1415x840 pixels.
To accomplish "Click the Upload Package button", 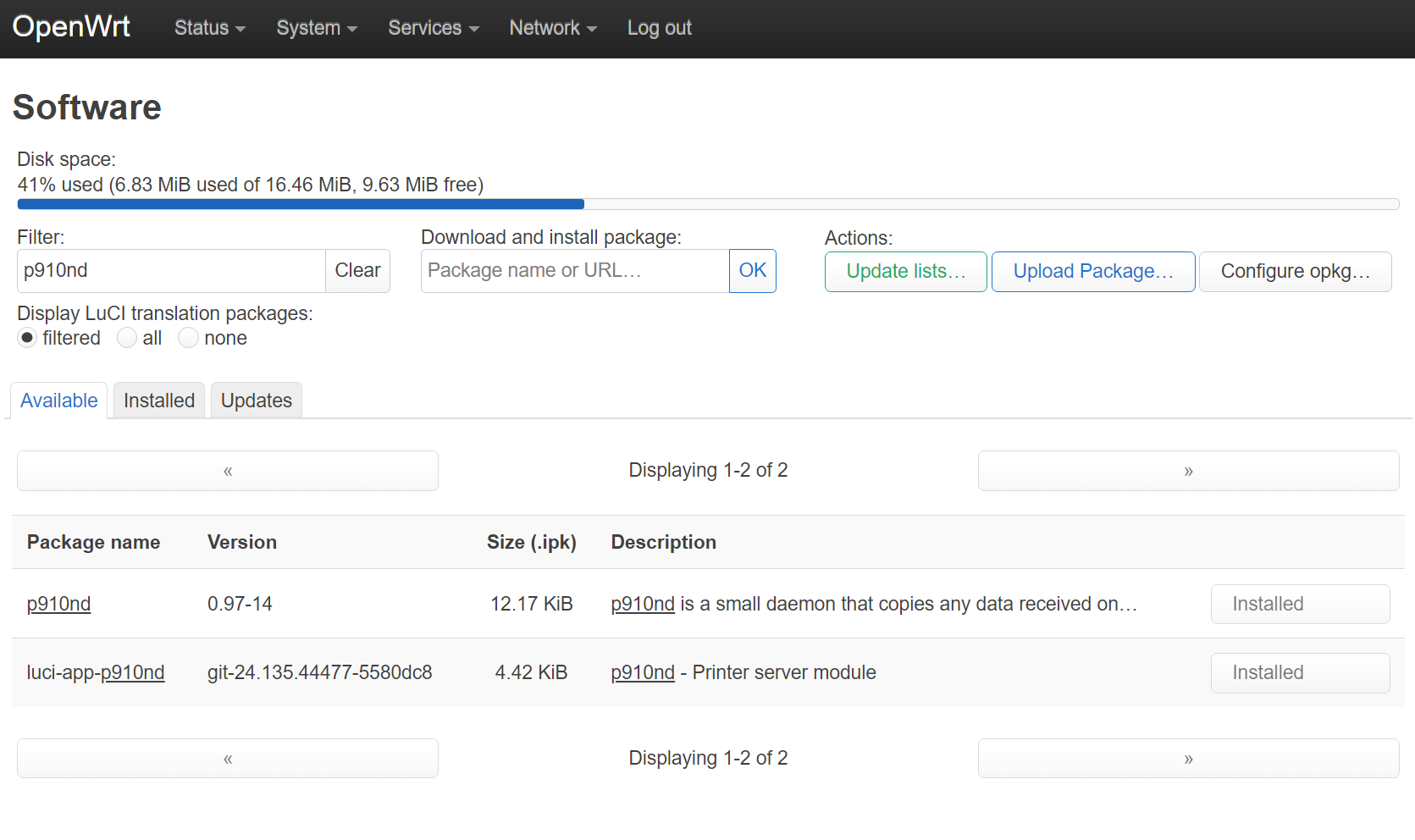I will [1092, 272].
